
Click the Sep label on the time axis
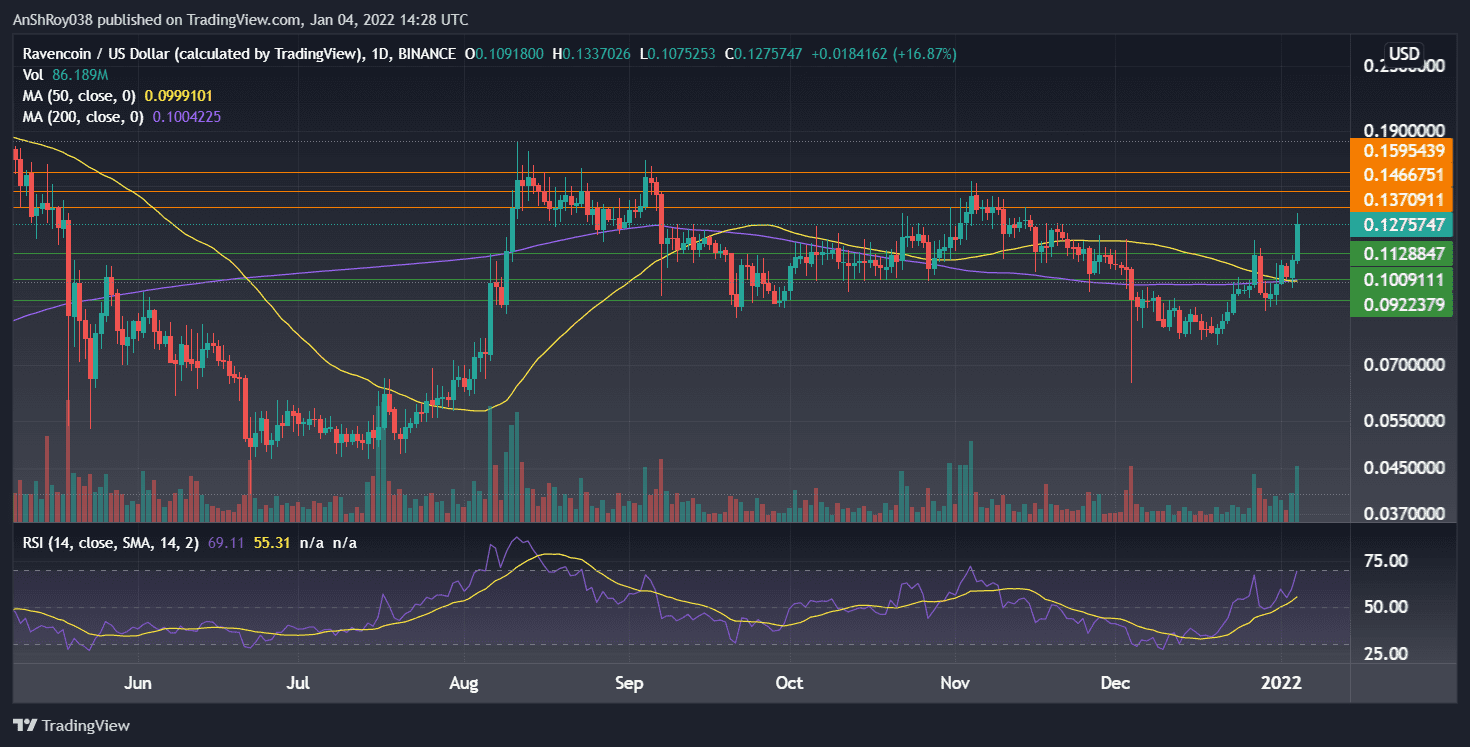tap(628, 683)
